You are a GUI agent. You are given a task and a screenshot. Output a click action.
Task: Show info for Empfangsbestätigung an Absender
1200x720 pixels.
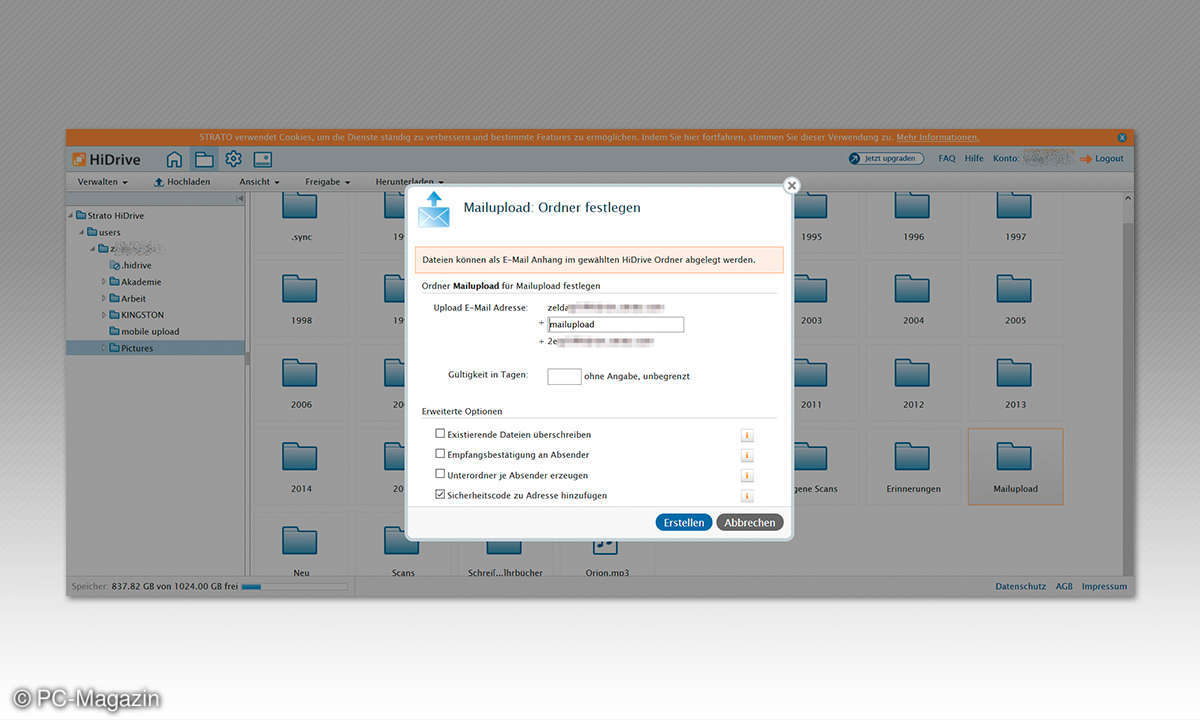[x=747, y=455]
